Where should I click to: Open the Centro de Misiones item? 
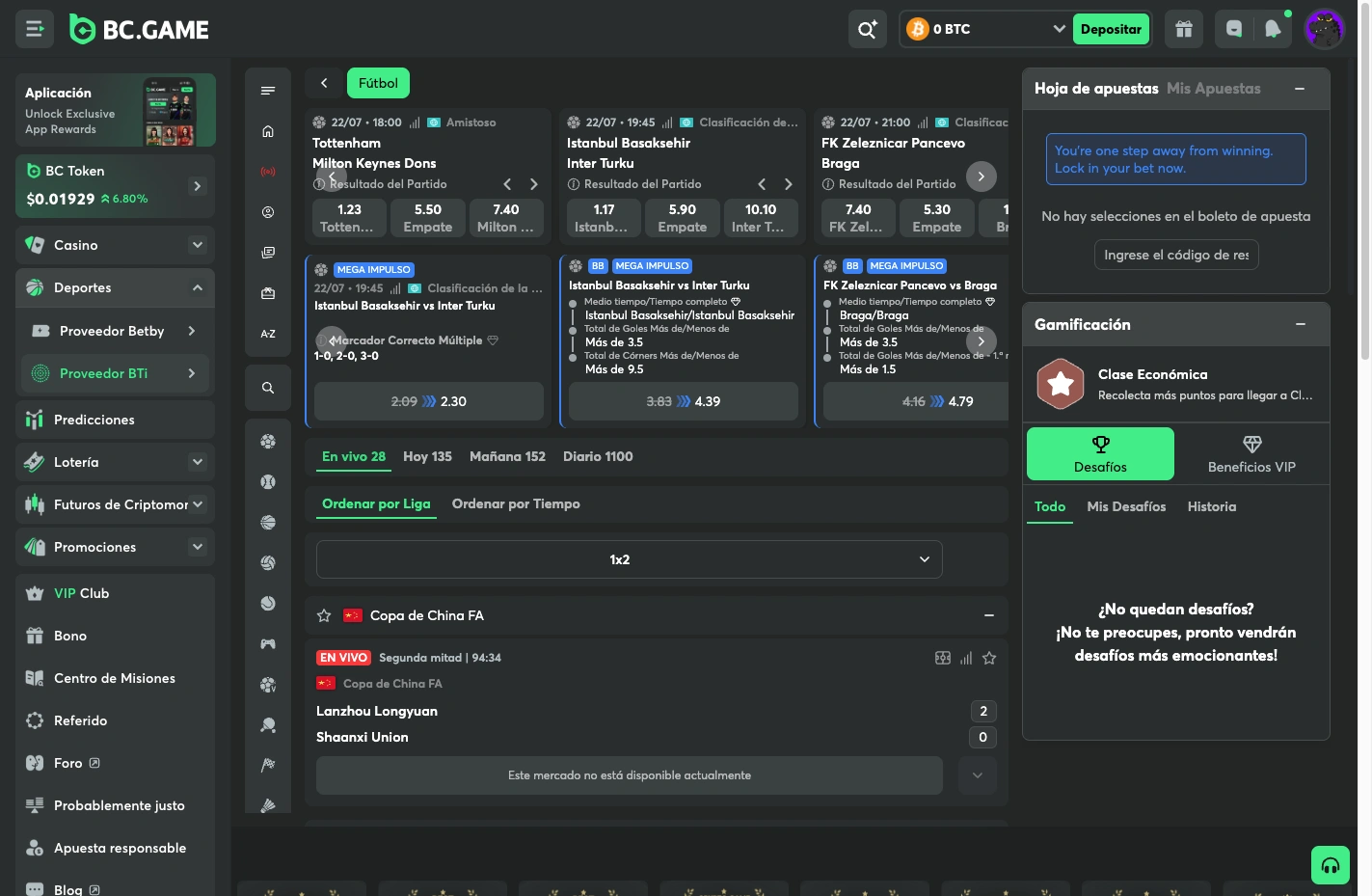[115, 678]
